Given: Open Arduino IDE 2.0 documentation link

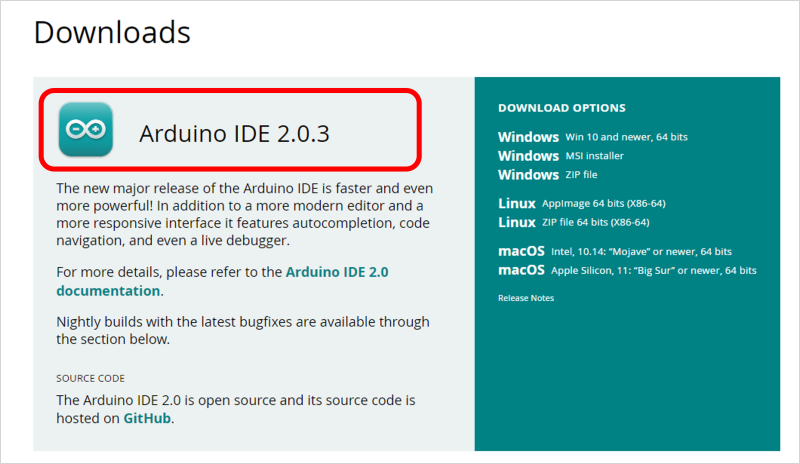Looking at the screenshot, I should click(222, 281).
